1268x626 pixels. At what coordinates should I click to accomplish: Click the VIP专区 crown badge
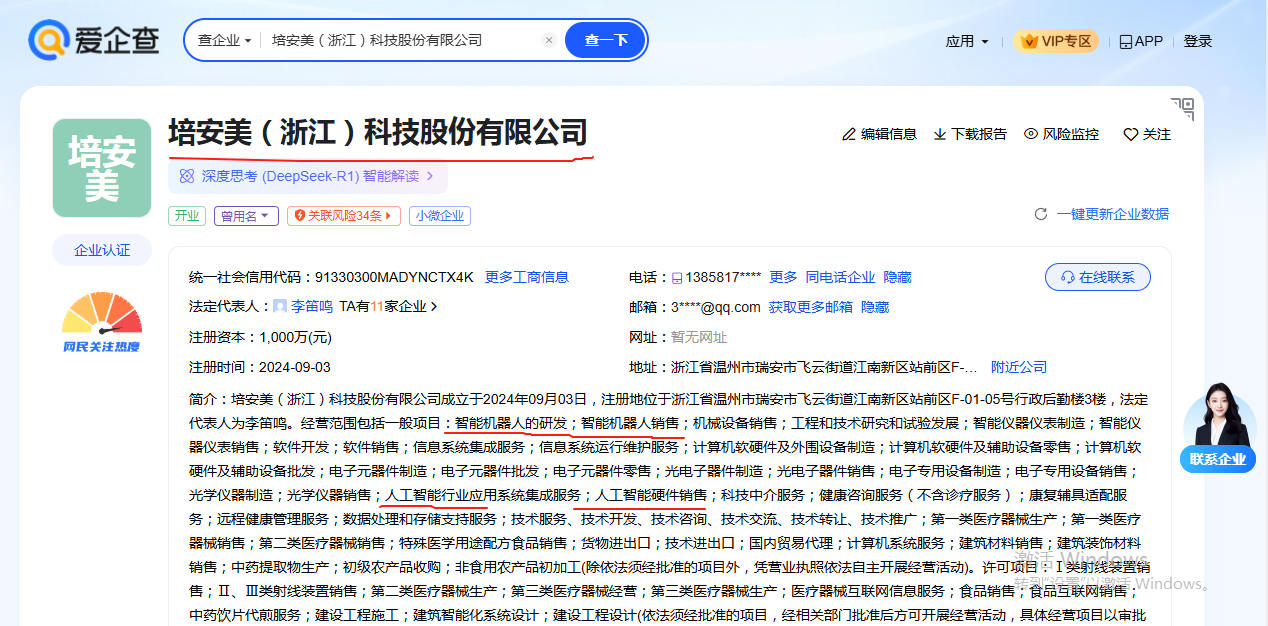point(1056,41)
